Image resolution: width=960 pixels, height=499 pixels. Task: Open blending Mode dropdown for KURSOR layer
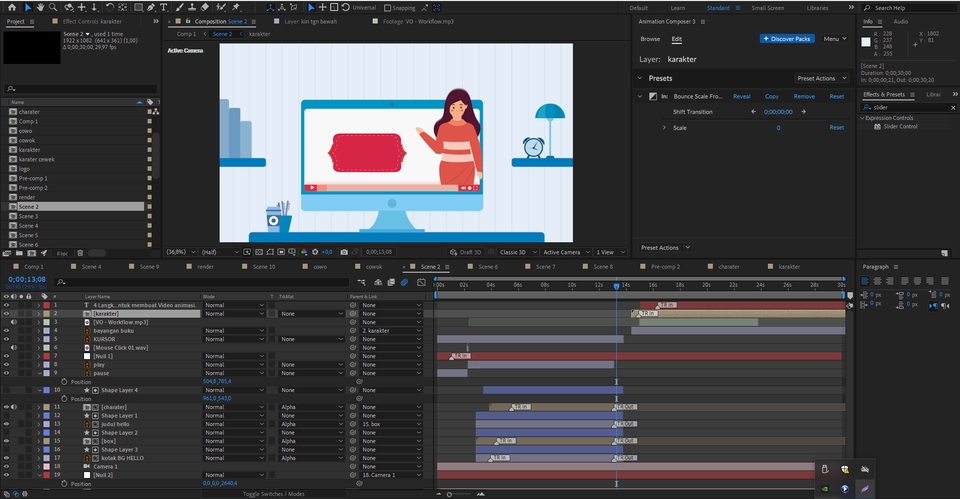tap(234, 339)
